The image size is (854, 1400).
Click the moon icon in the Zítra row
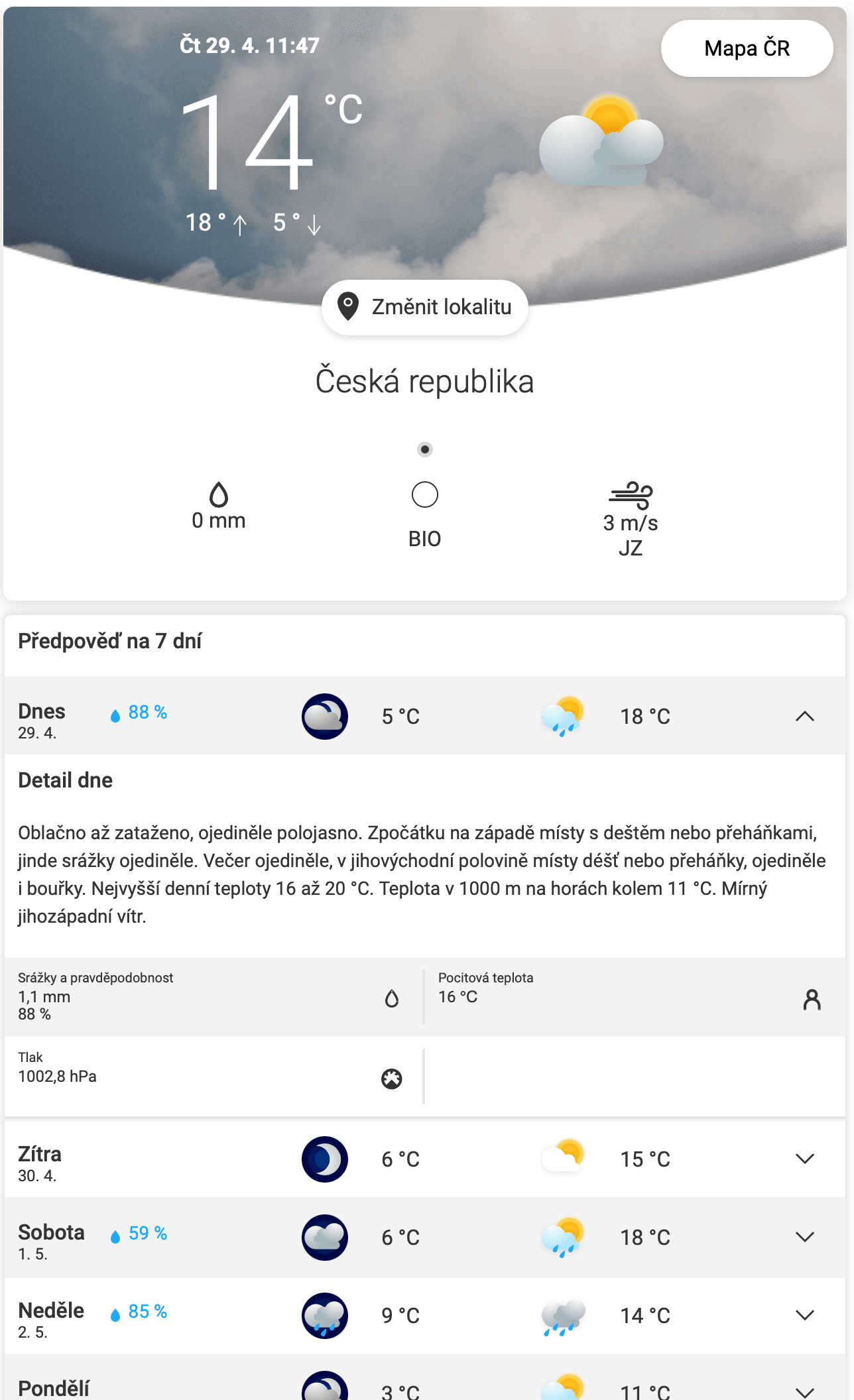[x=324, y=1159]
